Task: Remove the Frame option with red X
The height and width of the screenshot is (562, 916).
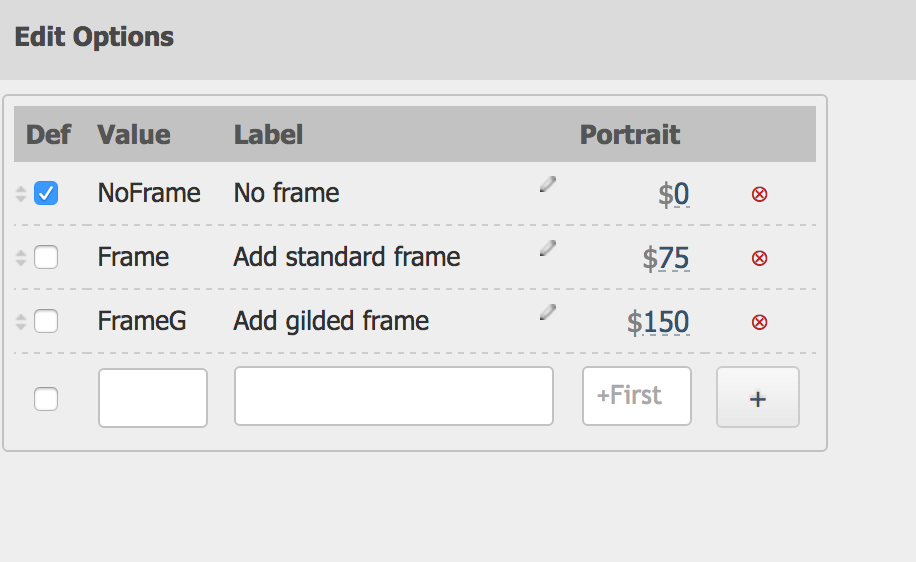Action: coord(759,258)
